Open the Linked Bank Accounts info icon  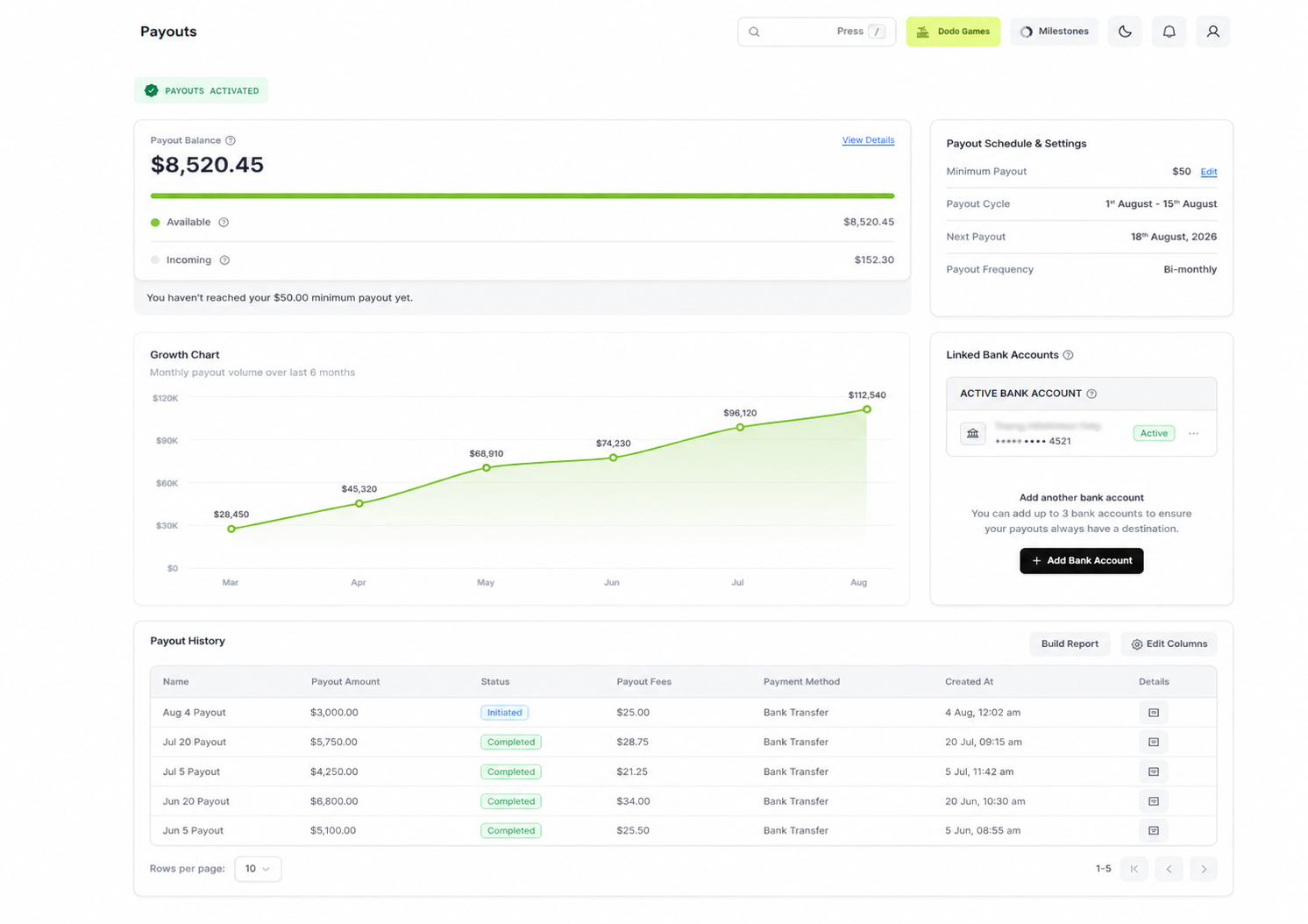pos(1068,355)
